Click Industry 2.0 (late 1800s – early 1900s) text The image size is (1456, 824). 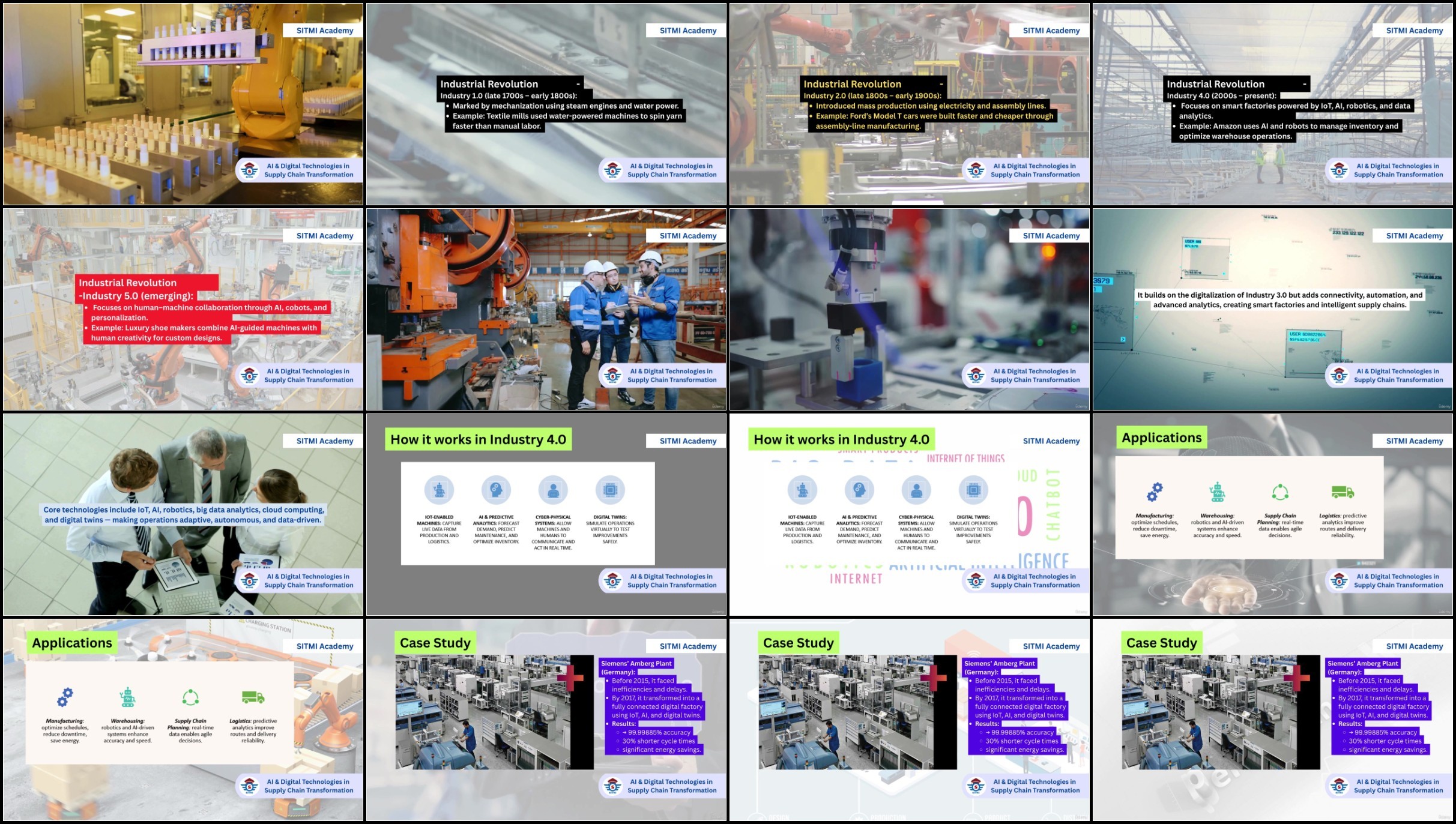click(x=872, y=95)
